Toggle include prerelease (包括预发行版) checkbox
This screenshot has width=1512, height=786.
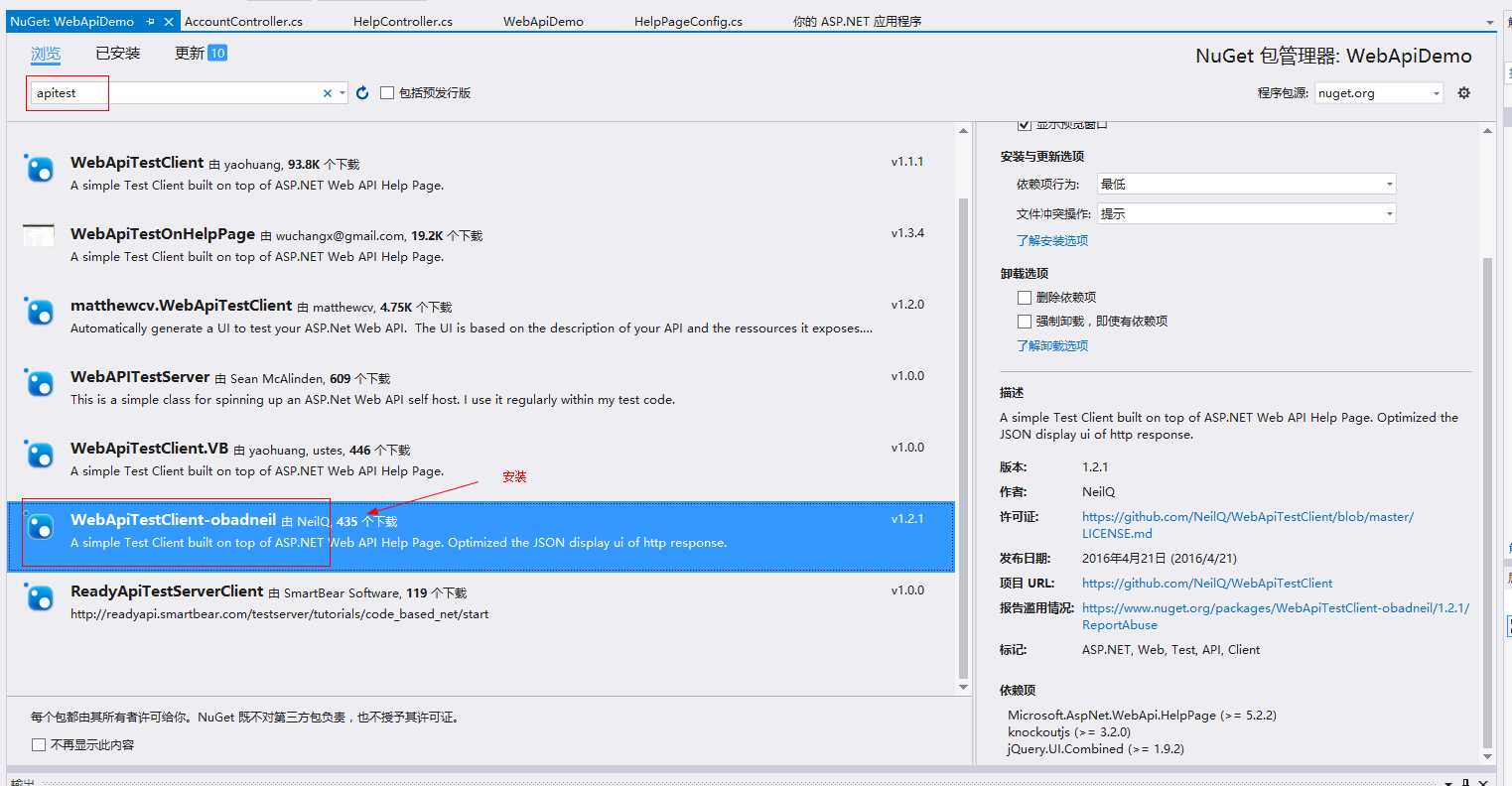coord(387,93)
